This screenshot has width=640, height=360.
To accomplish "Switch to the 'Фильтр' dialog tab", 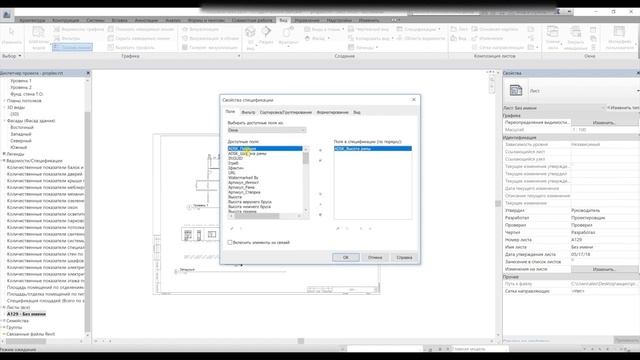I will [248, 112].
